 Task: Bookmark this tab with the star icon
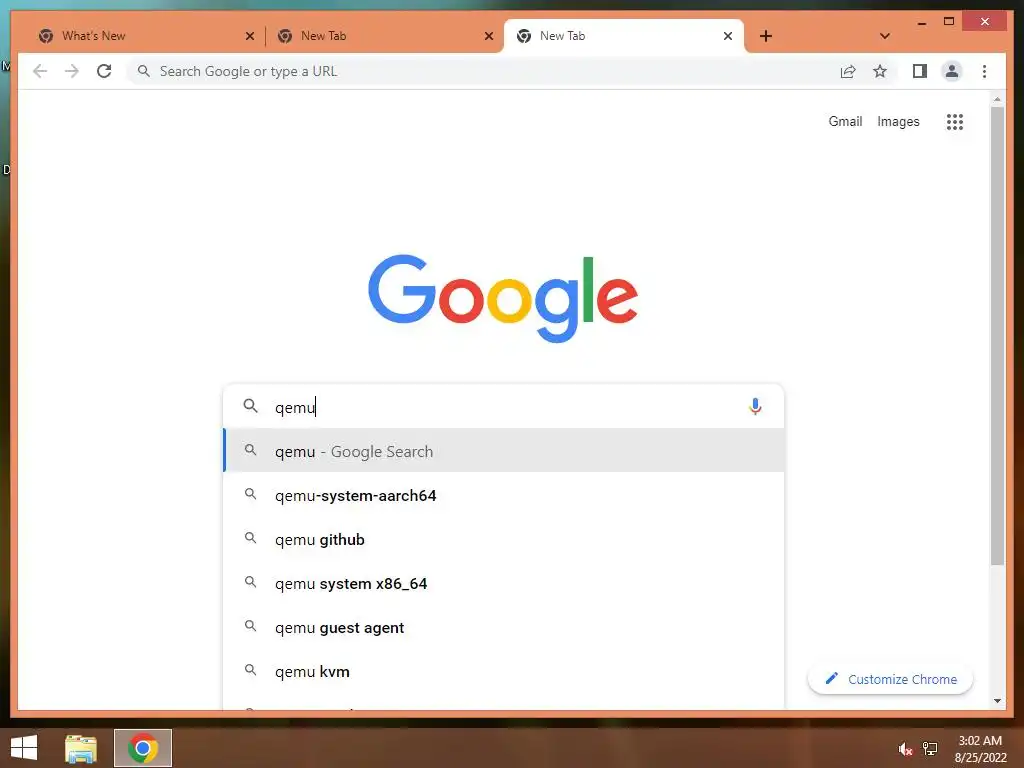coord(880,71)
